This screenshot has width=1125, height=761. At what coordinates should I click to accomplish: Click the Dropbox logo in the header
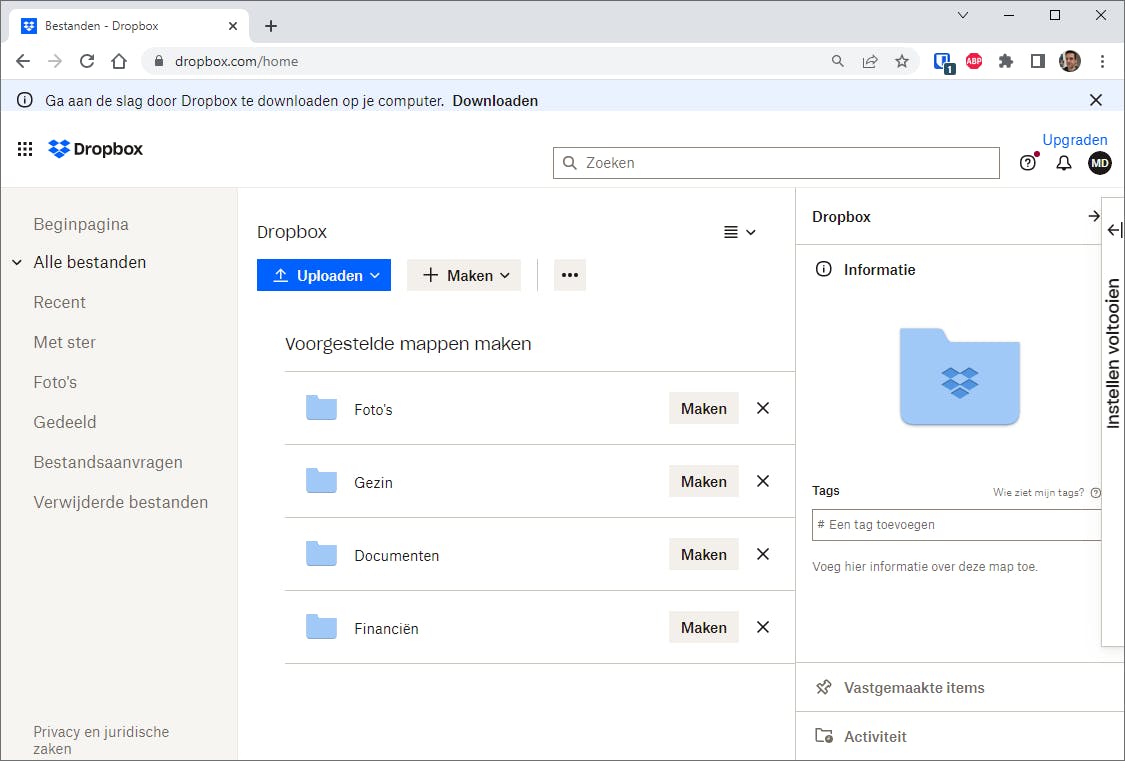(x=96, y=149)
